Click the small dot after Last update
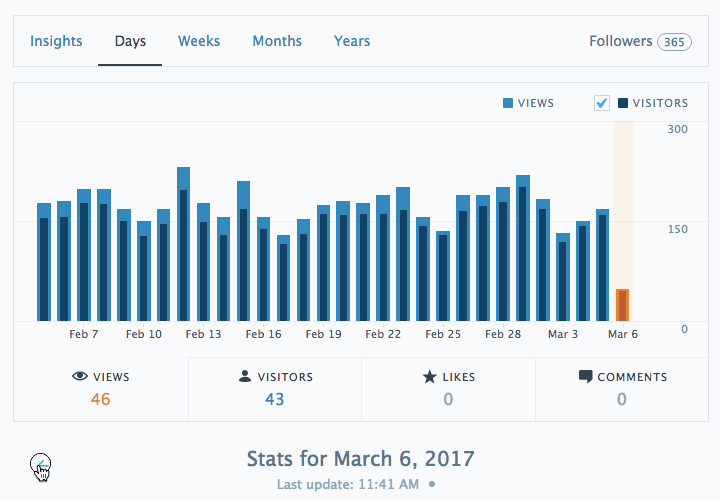Screen dimensions: 720x500 click(x=432, y=484)
